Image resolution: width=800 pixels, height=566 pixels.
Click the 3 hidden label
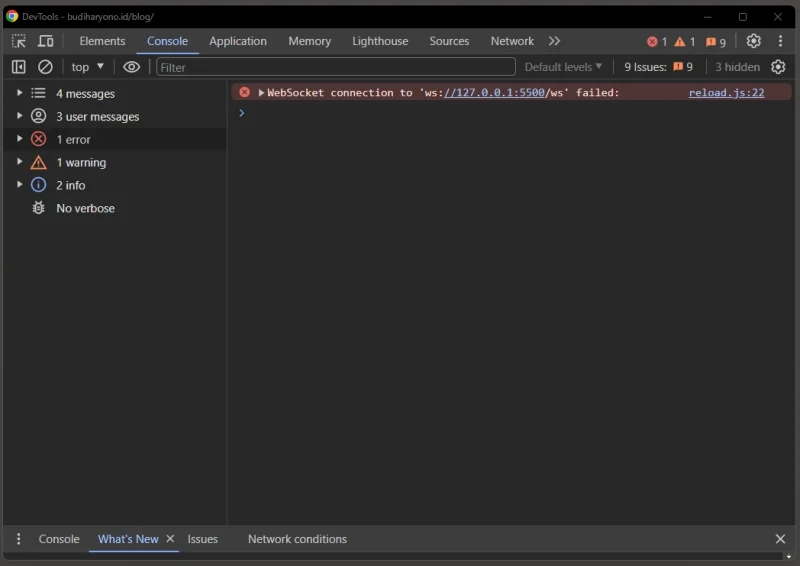pos(737,67)
